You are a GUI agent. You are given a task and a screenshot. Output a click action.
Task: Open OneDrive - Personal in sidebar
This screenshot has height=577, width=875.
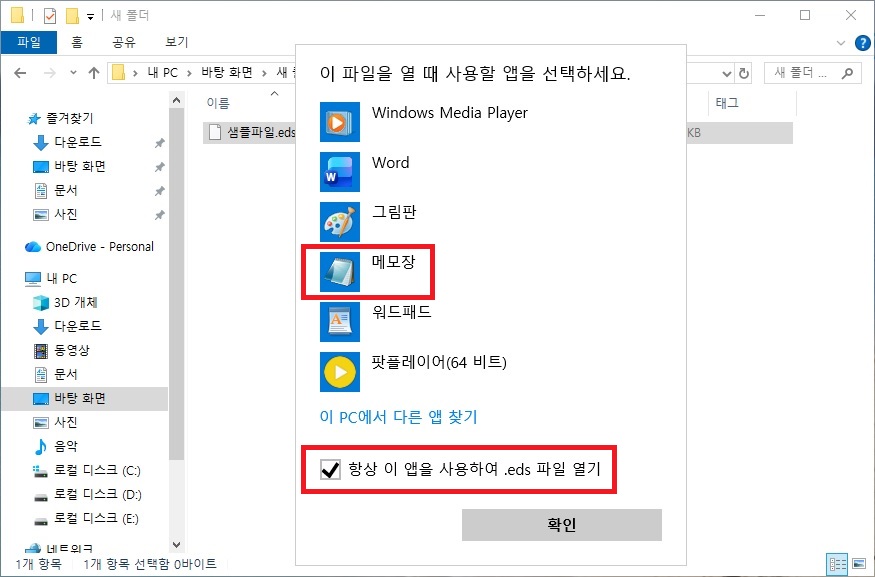pyautogui.click(x=99, y=247)
